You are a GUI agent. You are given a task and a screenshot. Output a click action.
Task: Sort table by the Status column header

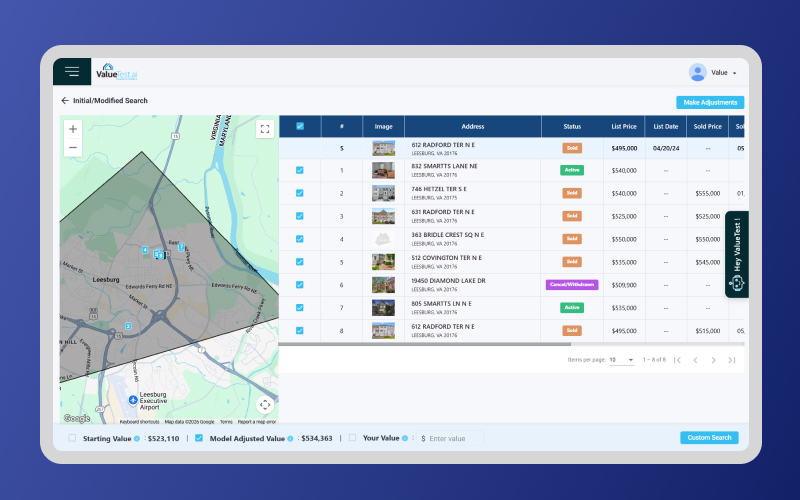click(572, 127)
